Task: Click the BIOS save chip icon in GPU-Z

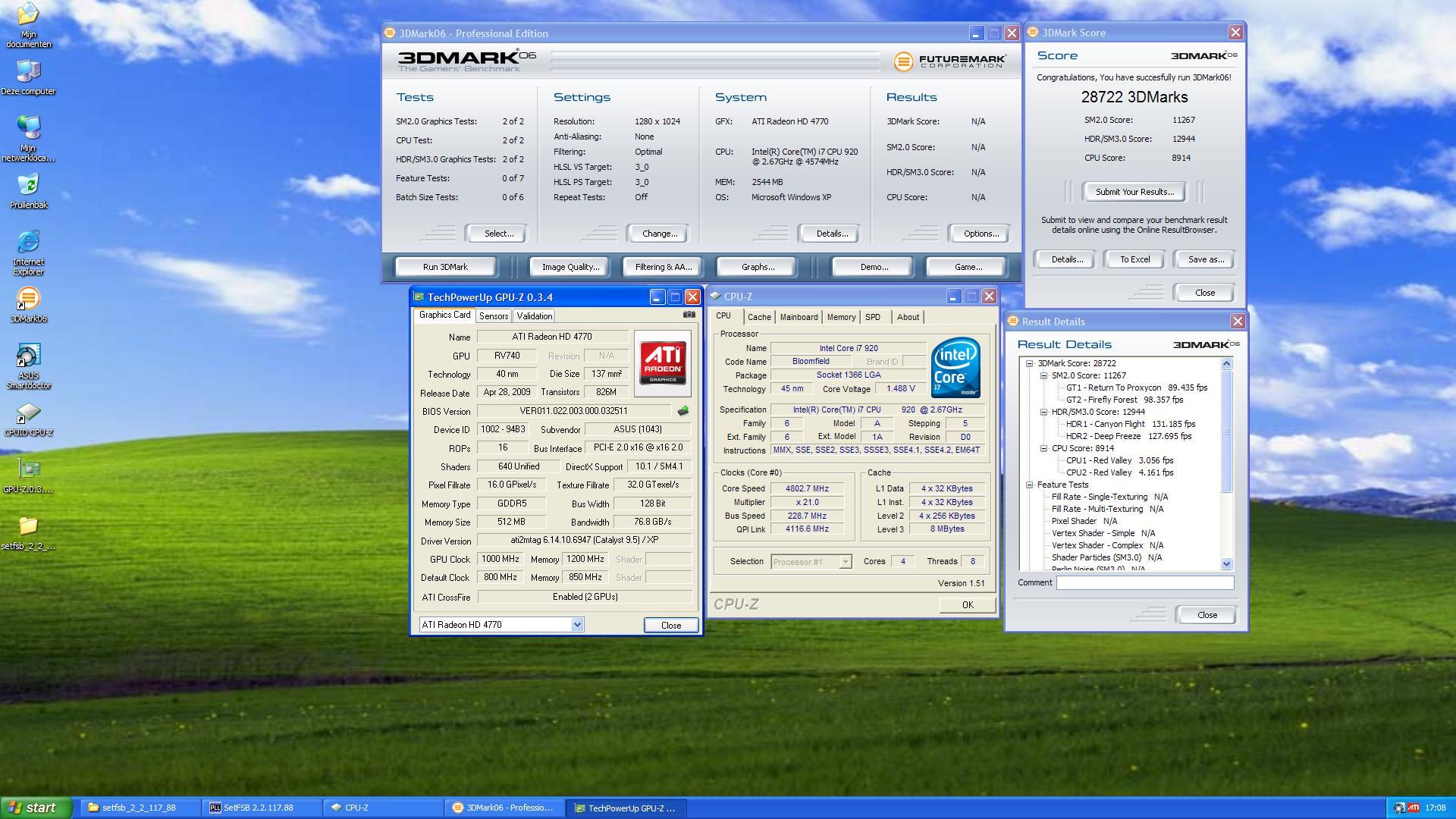Action: tap(683, 411)
